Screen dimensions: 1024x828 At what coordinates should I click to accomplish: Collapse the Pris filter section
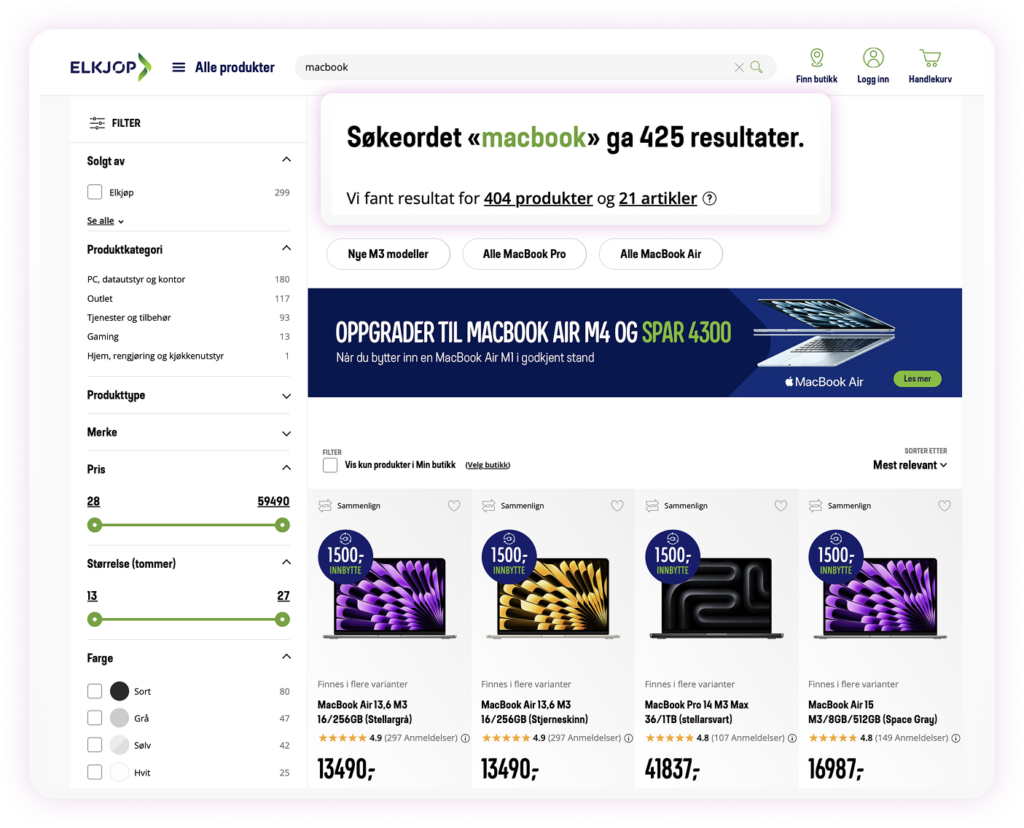[x=286, y=468]
